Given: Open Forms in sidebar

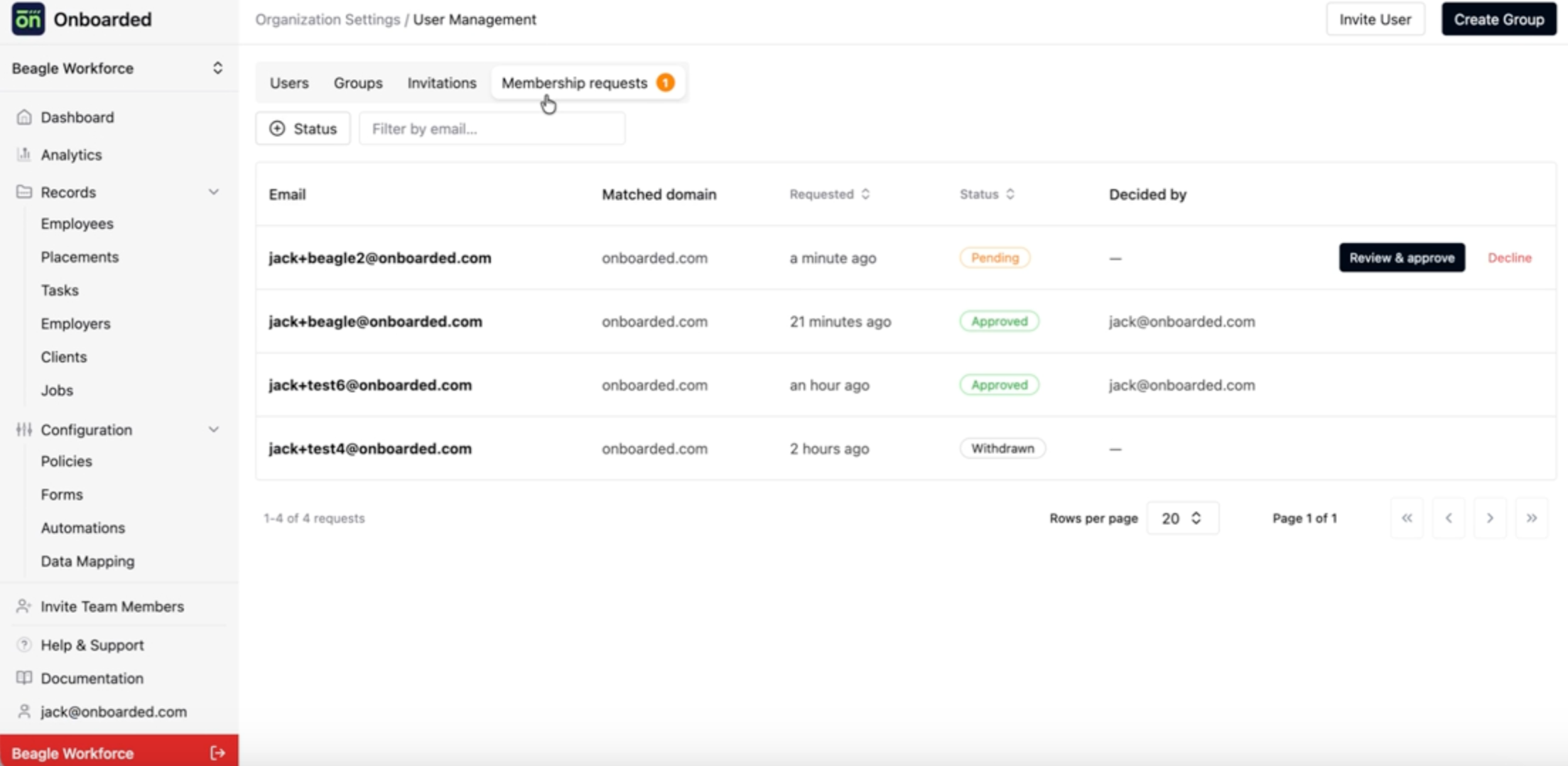Looking at the screenshot, I should [x=62, y=495].
